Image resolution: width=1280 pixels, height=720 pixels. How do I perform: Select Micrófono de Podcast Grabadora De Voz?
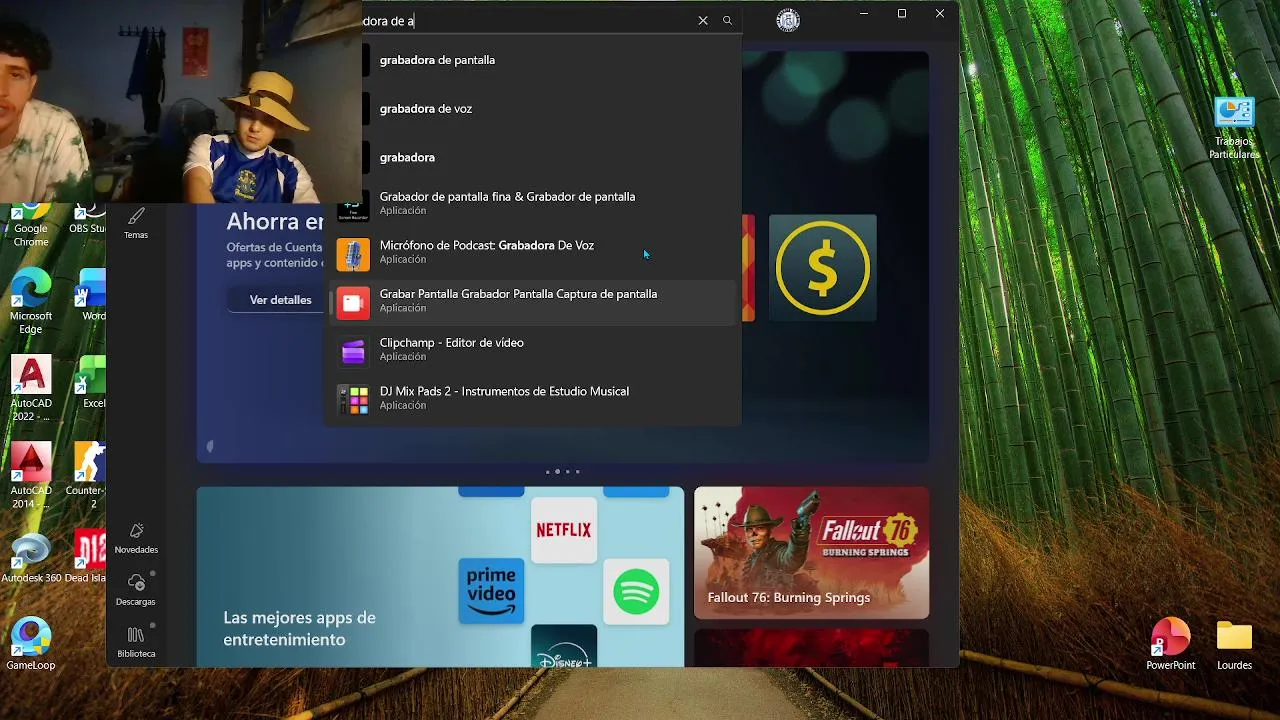(534, 252)
